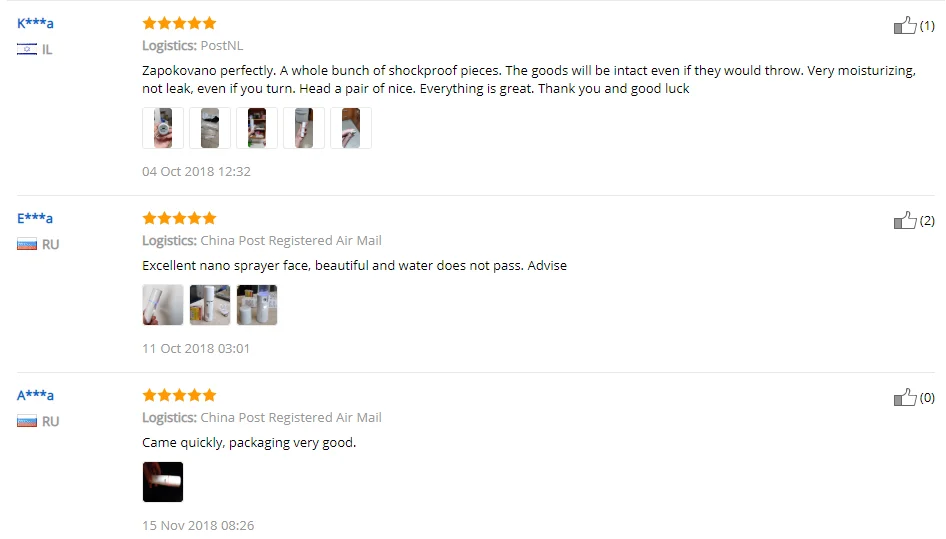Click the Israel flag icon beside IL
946x539 pixels.
(27, 49)
